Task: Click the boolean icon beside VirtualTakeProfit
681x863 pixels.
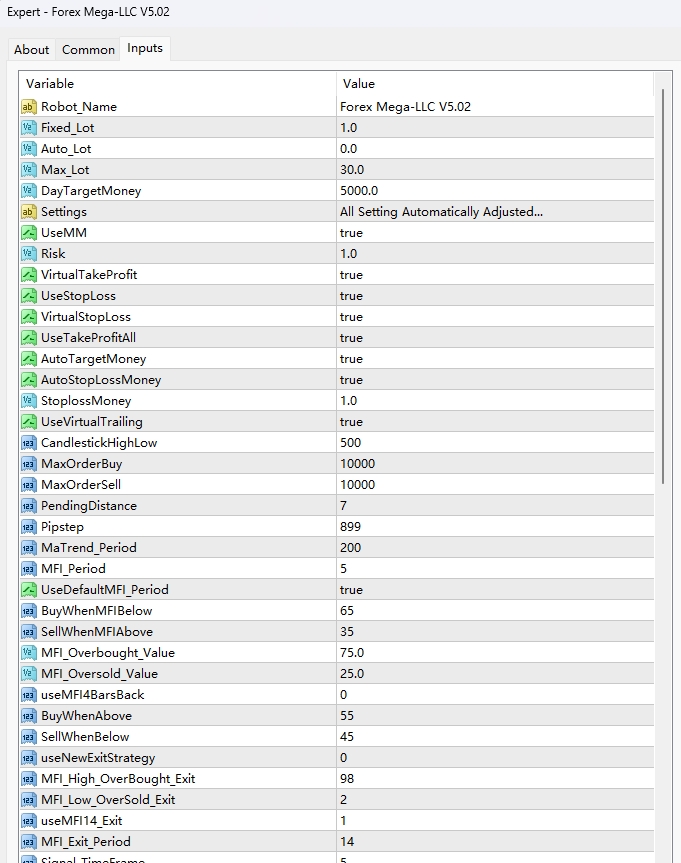Action: tap(29, 275)
